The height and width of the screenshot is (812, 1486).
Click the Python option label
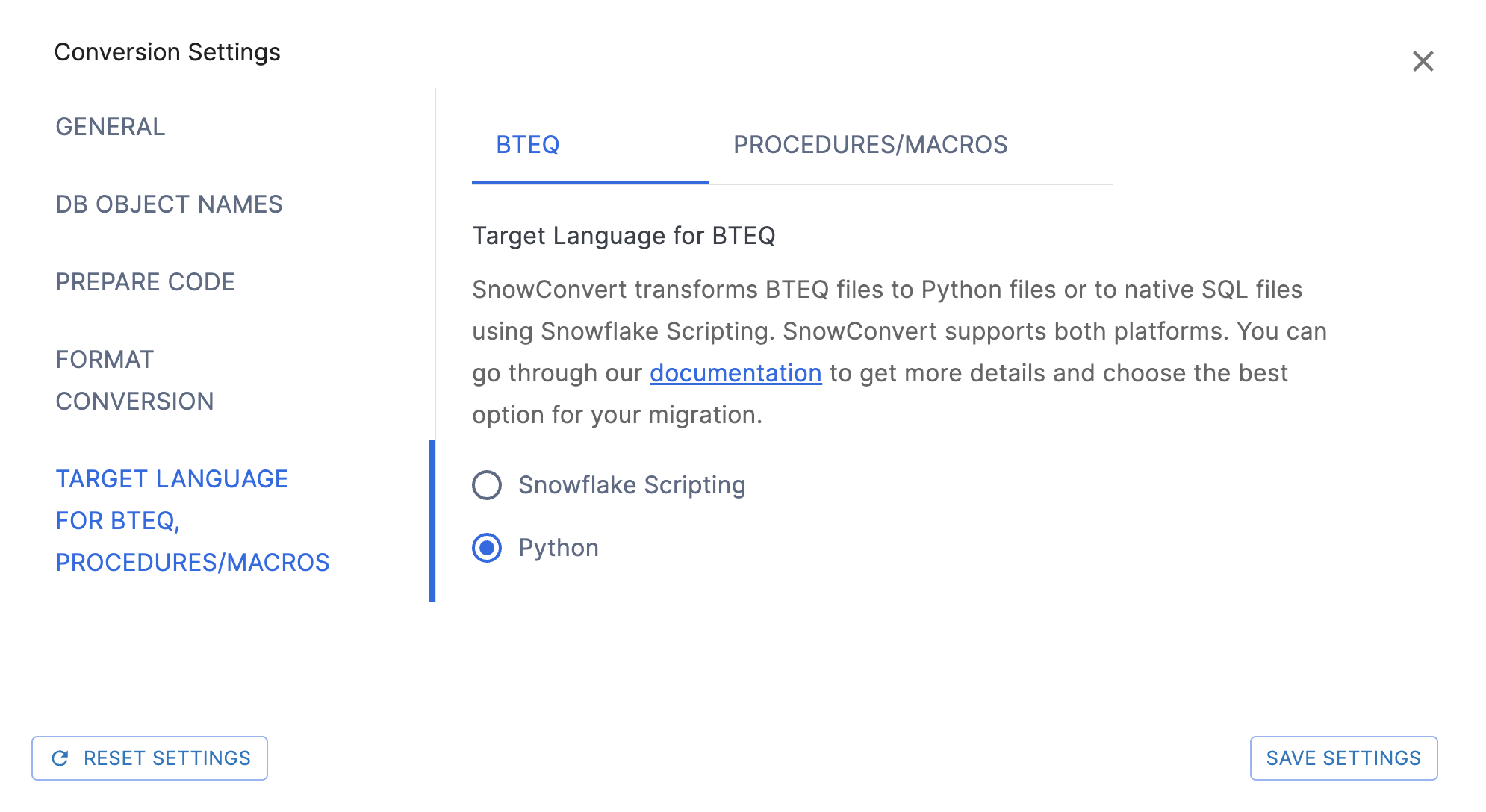(559, 548)
